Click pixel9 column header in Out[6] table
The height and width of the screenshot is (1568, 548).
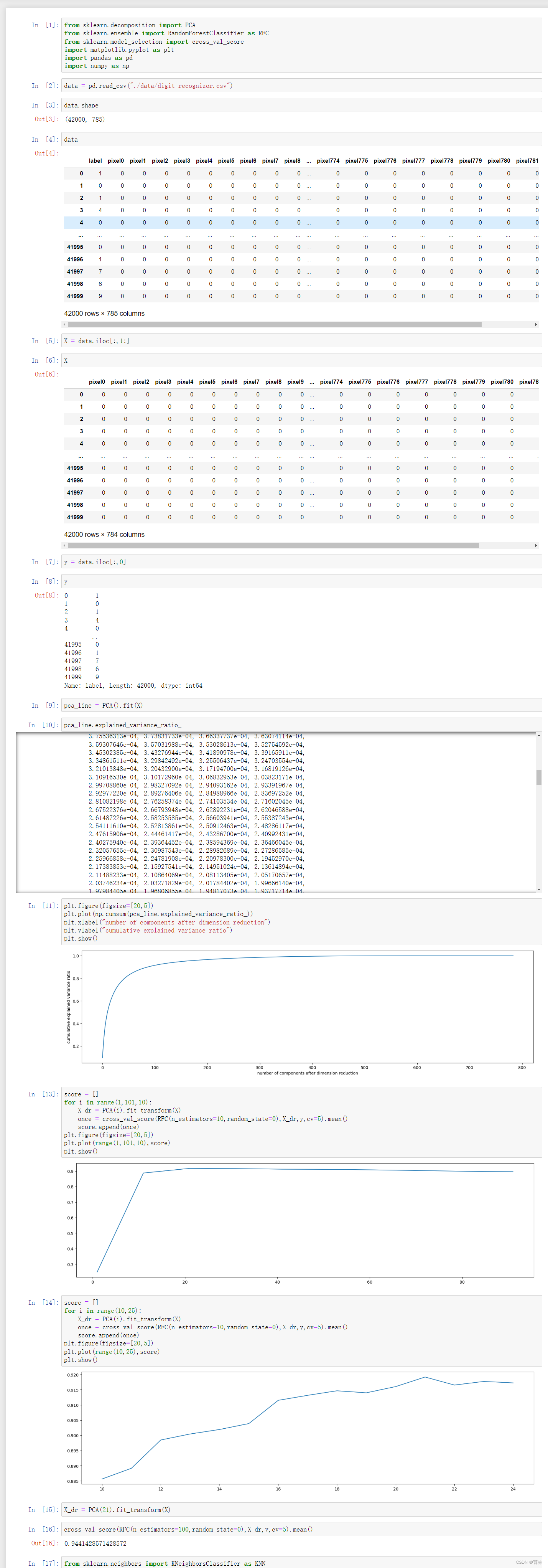296,382
